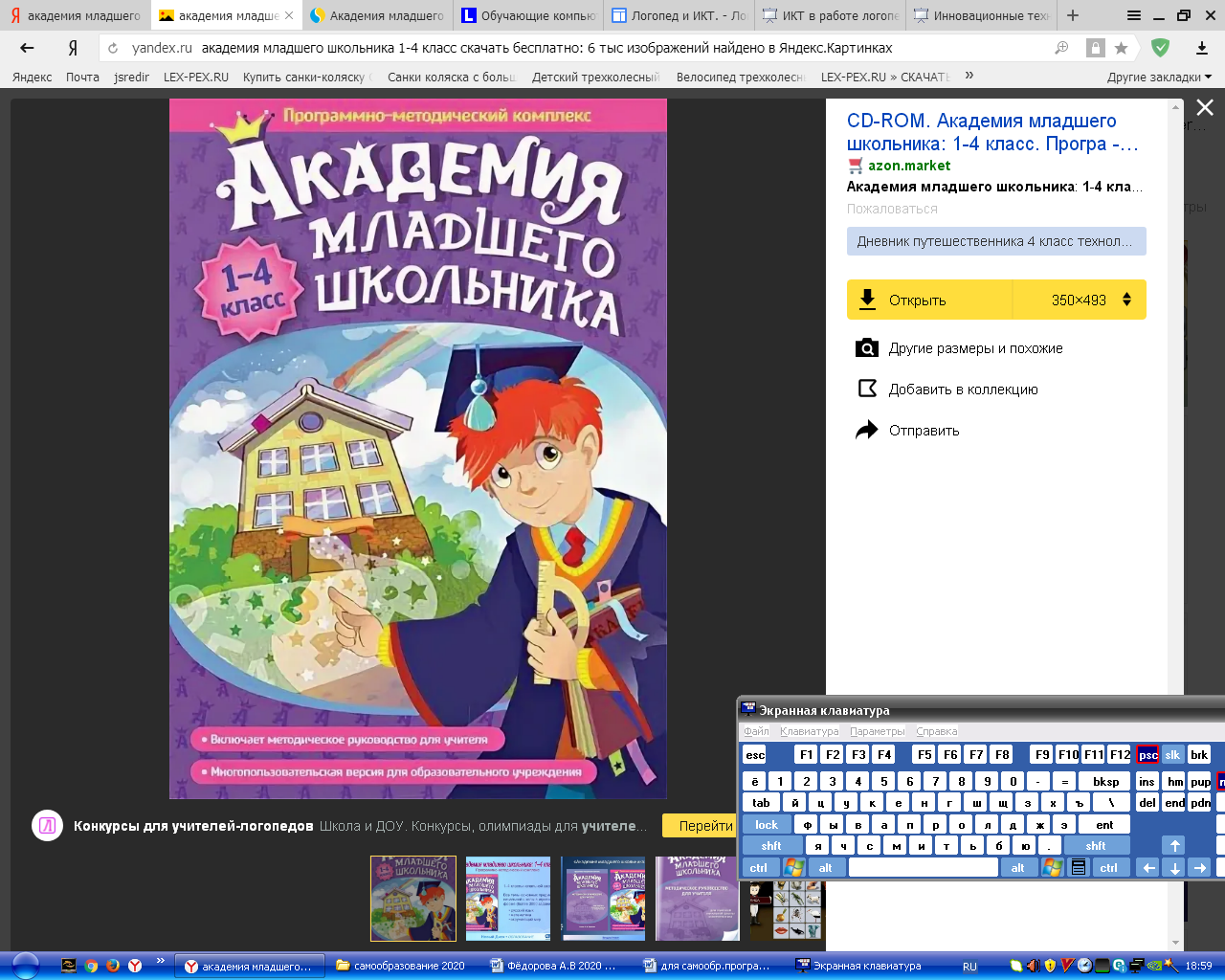Expand quick launch overflow » on taskbar
This screenshot has height=980, width=1225.
[x=160, y=961]
